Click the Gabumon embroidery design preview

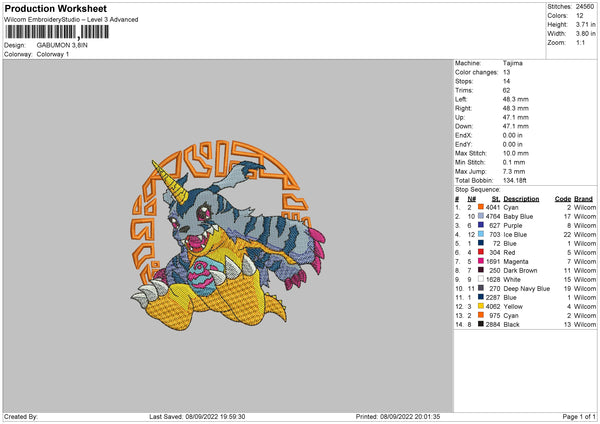pyautogui.click(x=228, y=235)
